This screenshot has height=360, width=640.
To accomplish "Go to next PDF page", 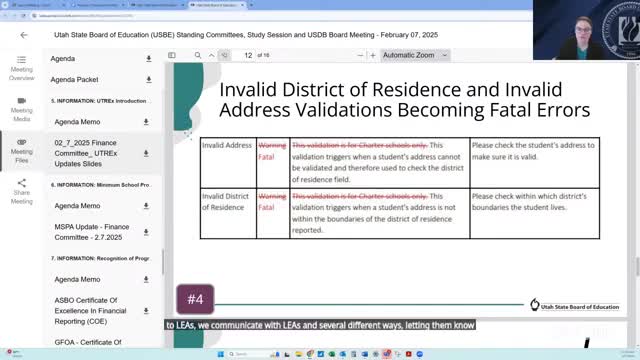I will (x=224, y=55).
